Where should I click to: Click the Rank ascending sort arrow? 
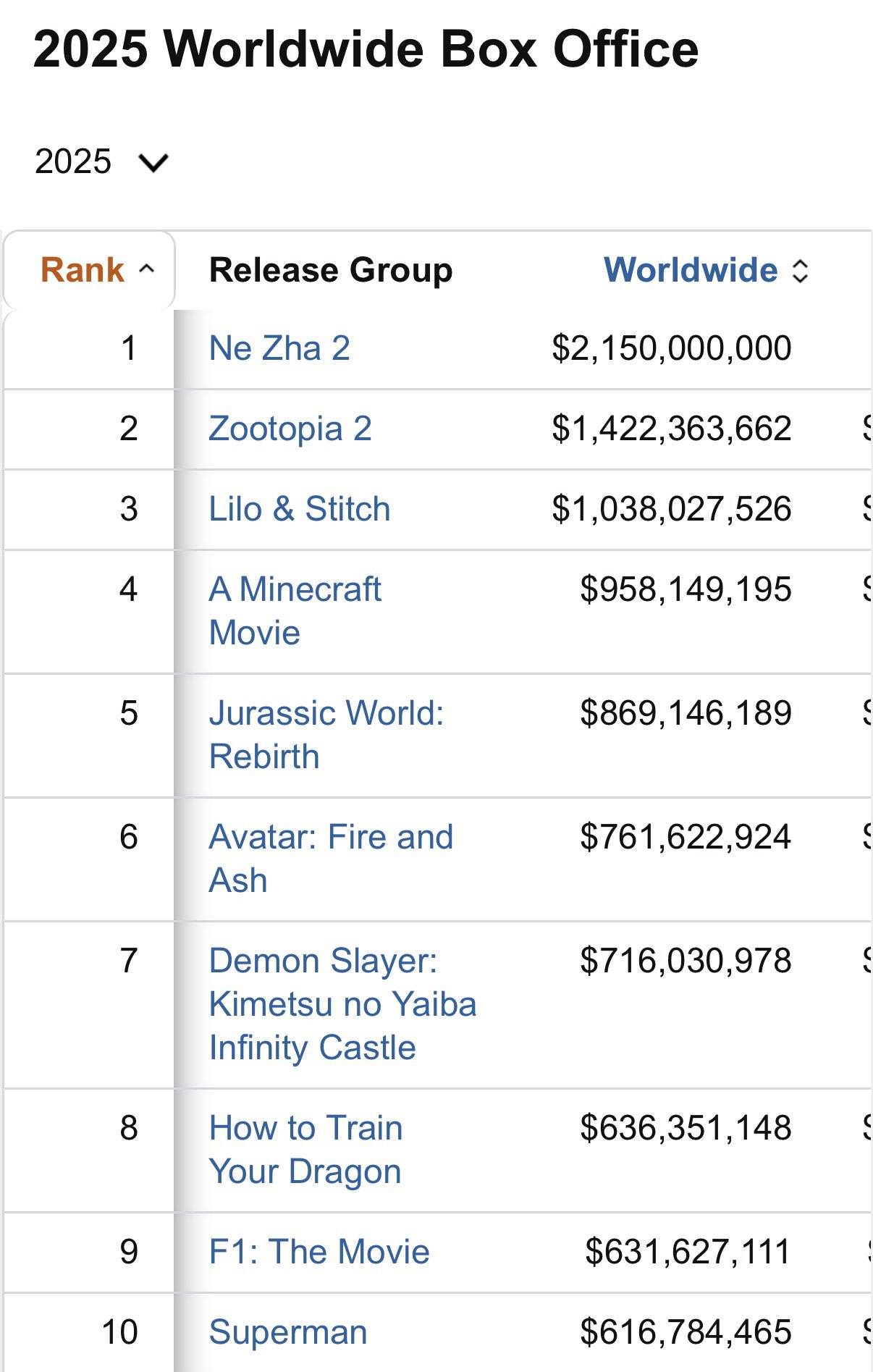click(147, 269)
